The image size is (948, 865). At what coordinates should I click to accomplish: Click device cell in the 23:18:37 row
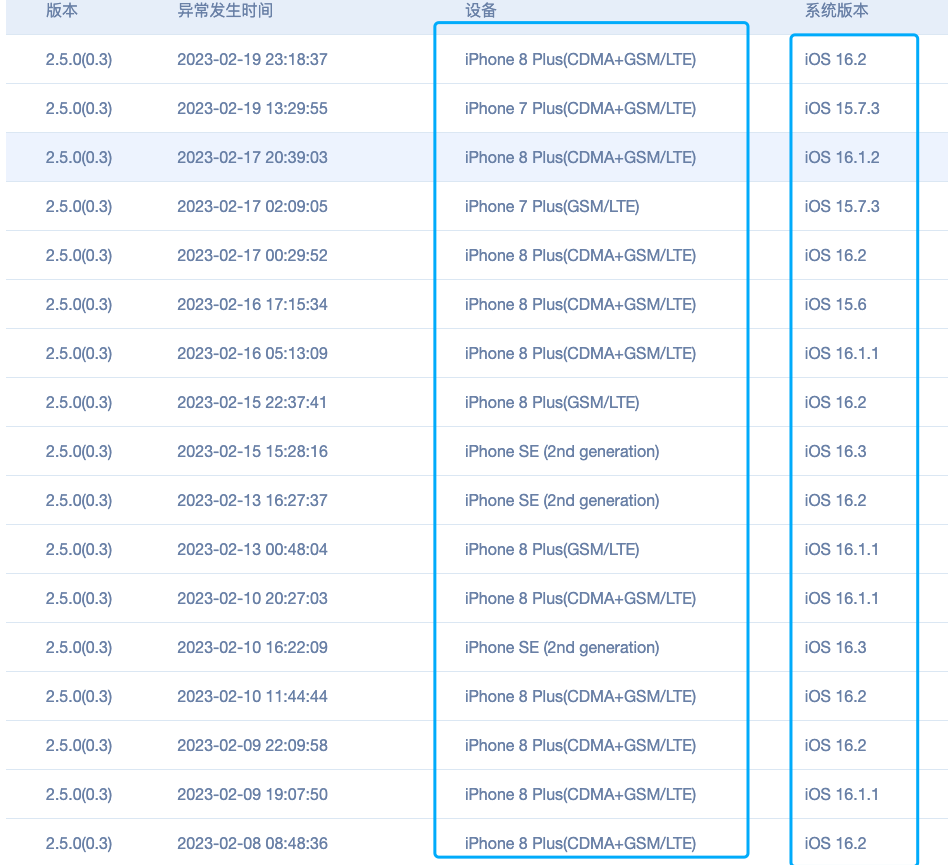[580, 59]
